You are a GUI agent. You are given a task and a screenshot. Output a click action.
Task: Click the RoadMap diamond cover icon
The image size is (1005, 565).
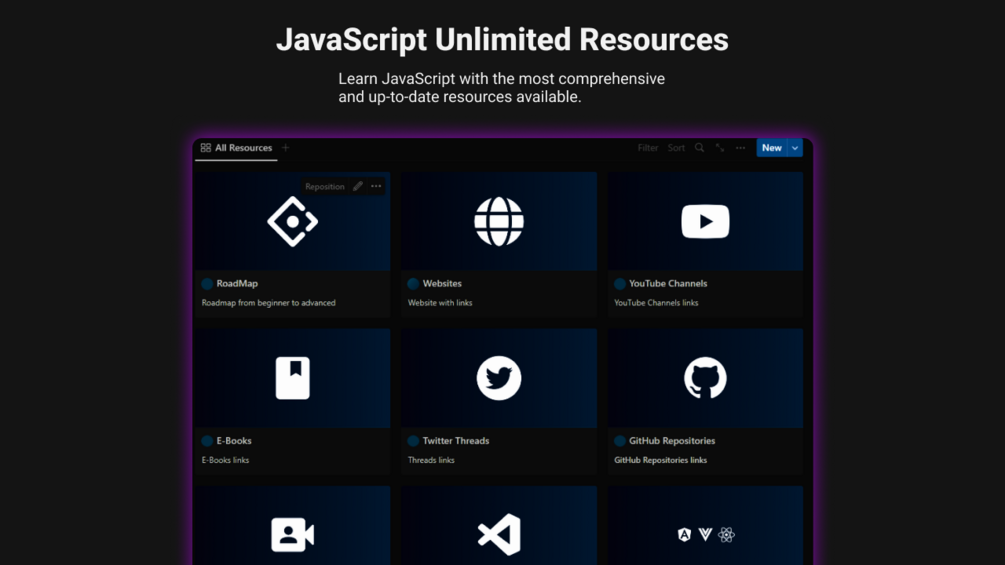coord(292,222)
